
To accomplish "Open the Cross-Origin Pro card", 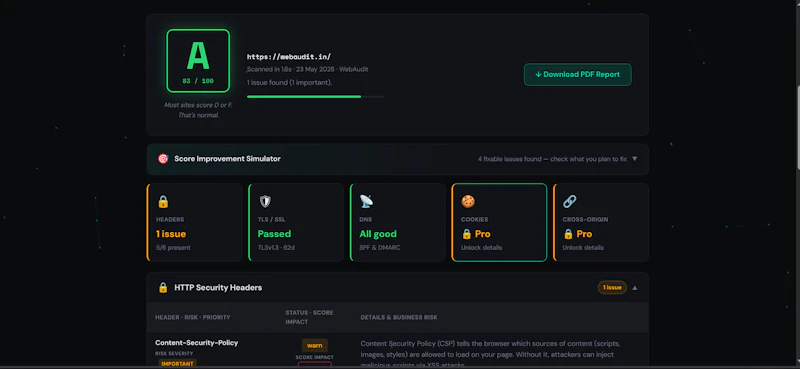I will (601, 223).
